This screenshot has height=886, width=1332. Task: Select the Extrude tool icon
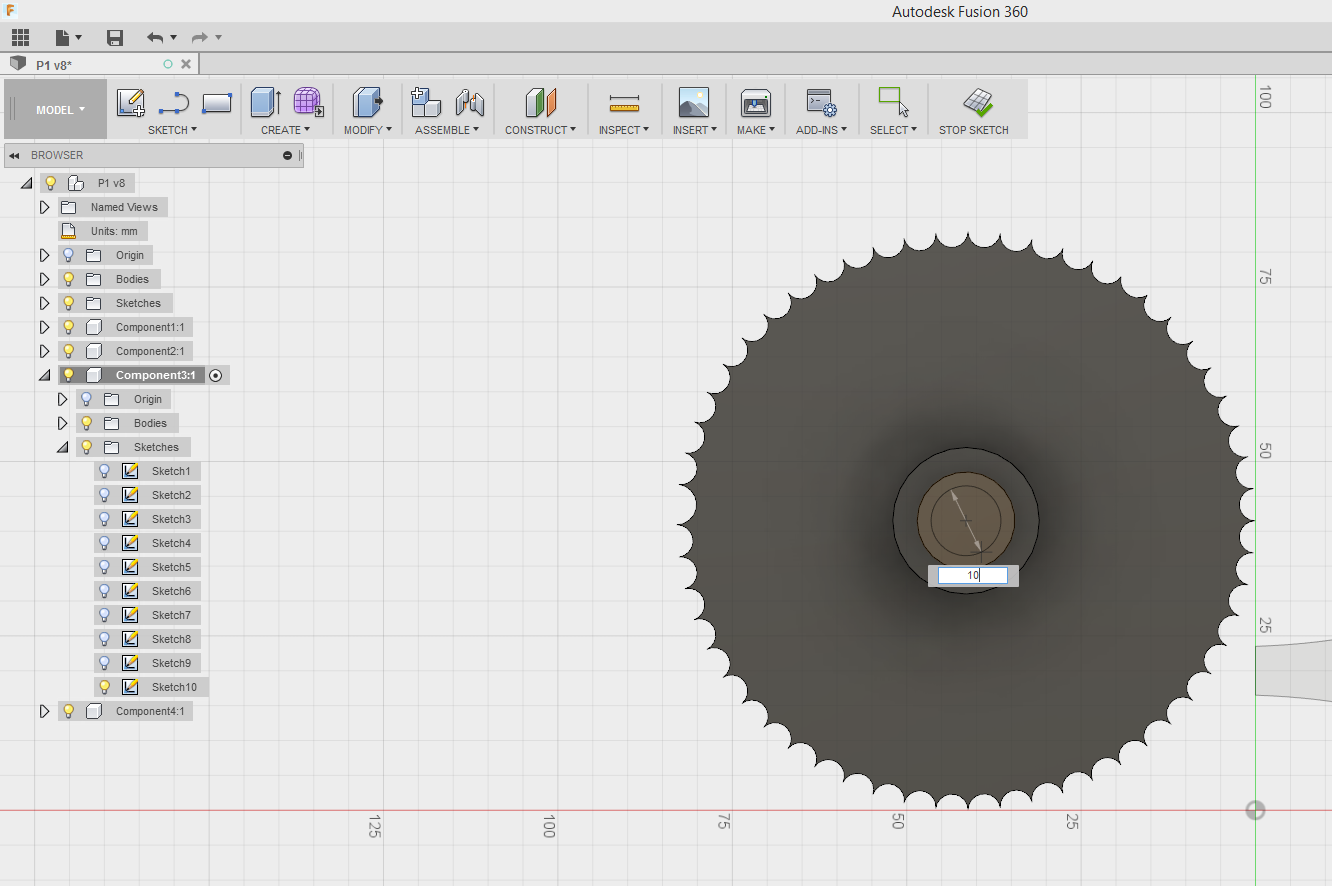click(x=266, y=102)
